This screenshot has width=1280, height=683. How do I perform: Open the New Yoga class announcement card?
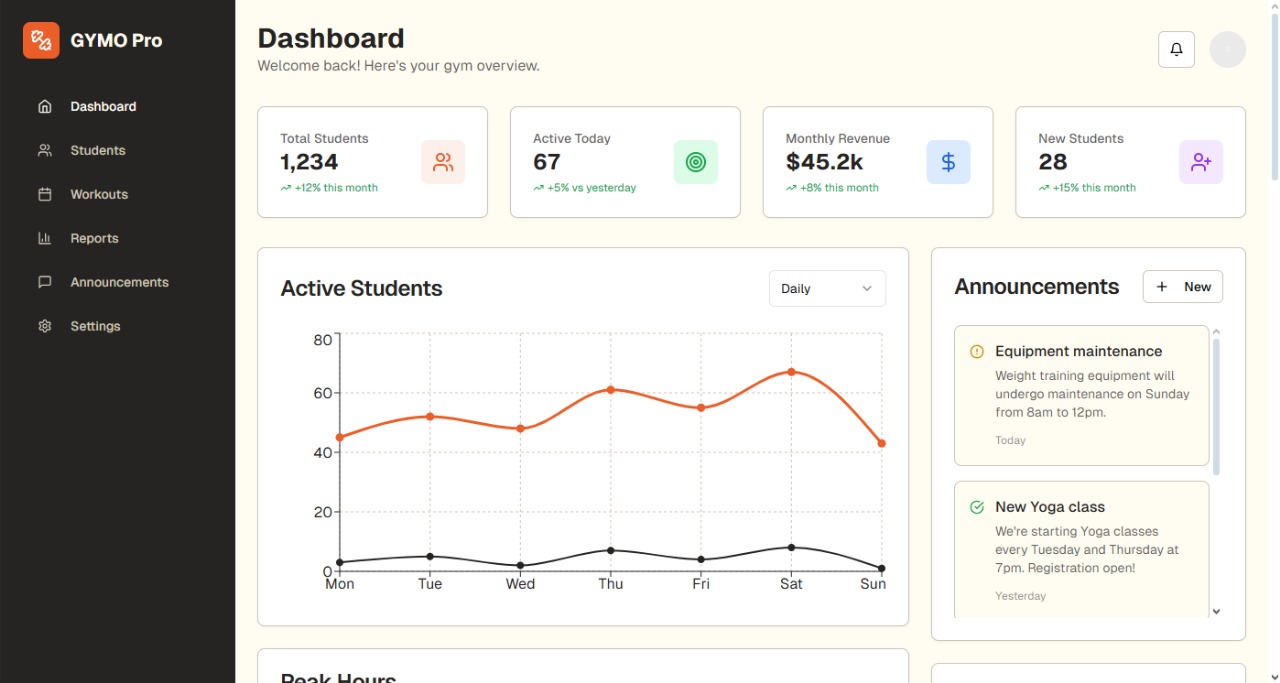click(x=1081, y=550)
